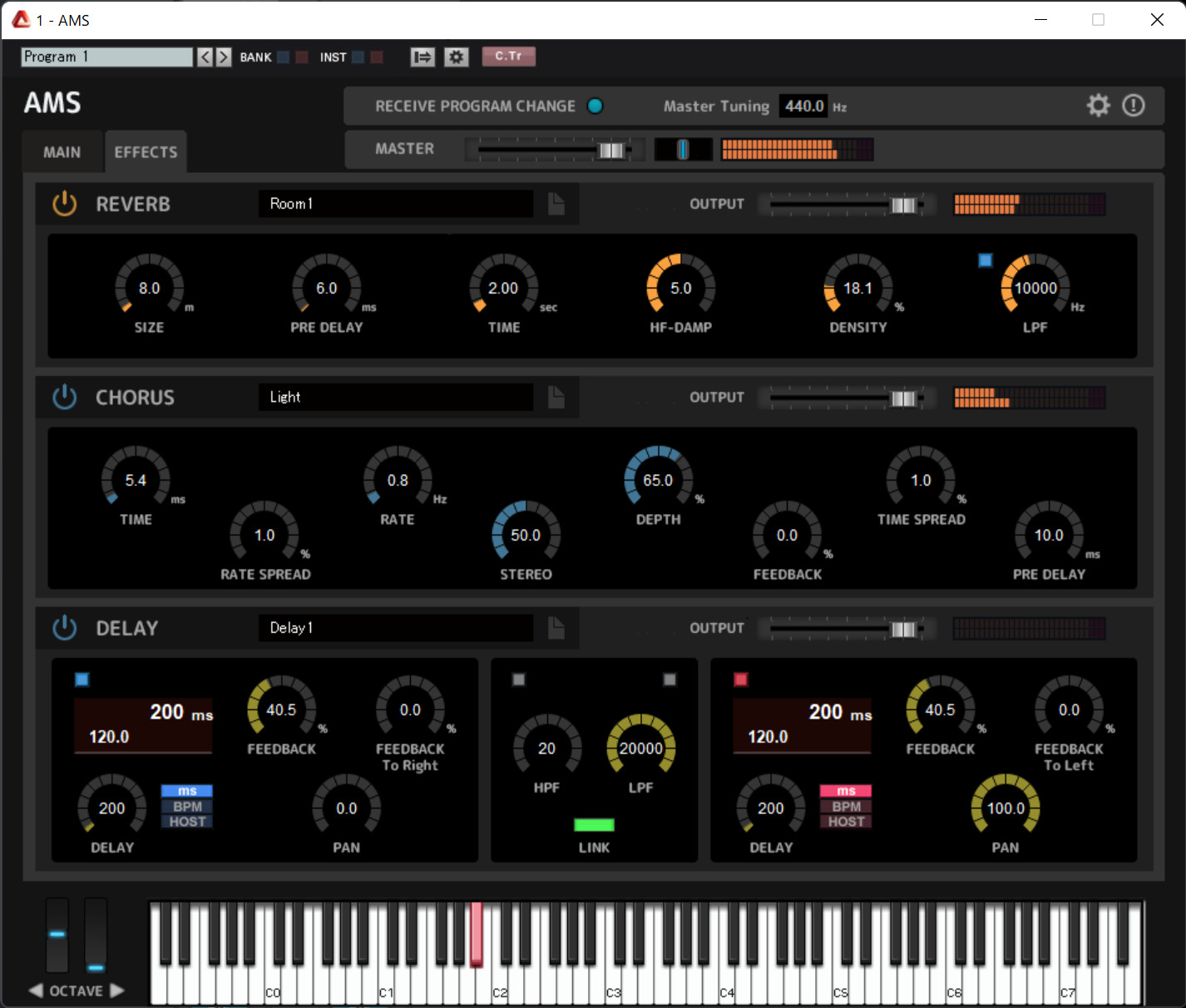1186x1008 pixels.
Task: Open AMS settings gear icon
Action: point(1099,106)
